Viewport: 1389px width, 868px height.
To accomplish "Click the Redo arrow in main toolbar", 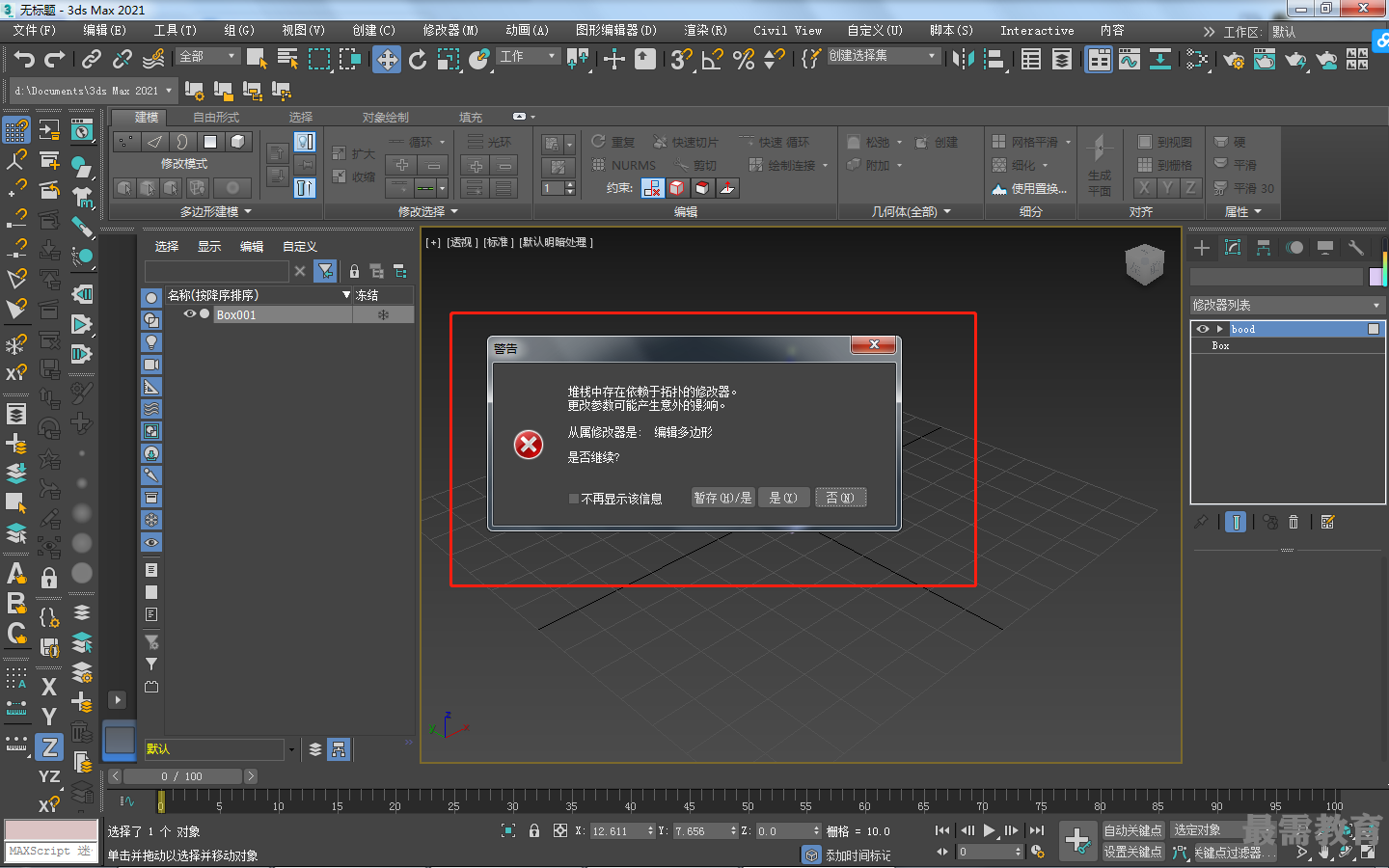I will tap(55, 60).
